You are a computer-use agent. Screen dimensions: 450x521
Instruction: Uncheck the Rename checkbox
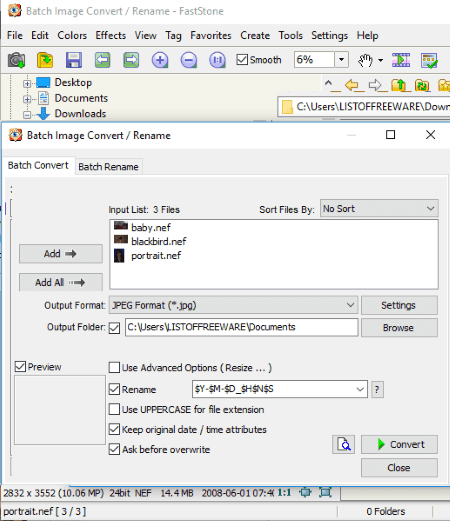pos(114,389)
